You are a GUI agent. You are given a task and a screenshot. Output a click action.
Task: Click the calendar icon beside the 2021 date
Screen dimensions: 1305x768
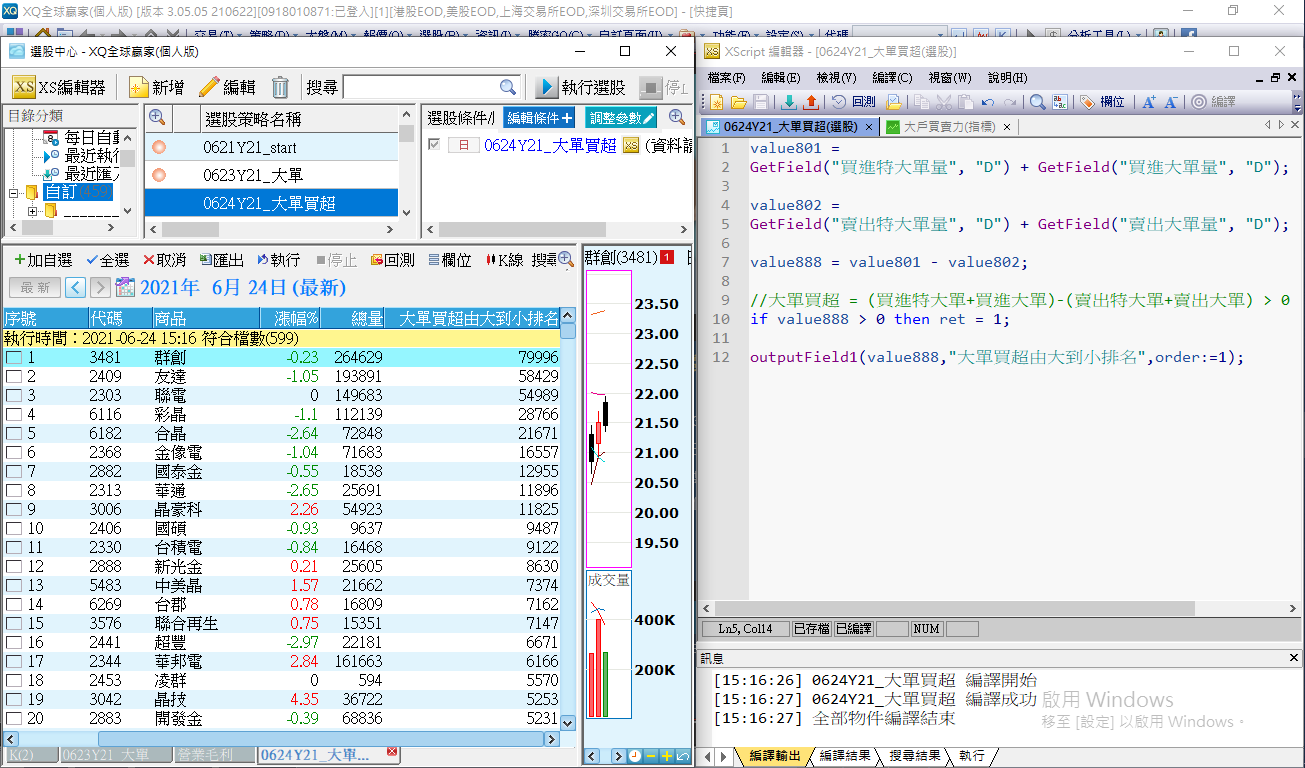pyautogui.click(x=125, y=288)
